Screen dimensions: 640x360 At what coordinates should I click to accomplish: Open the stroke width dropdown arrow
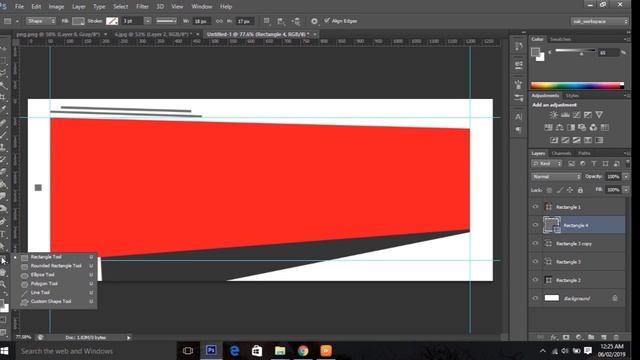[x=148, y=21]
